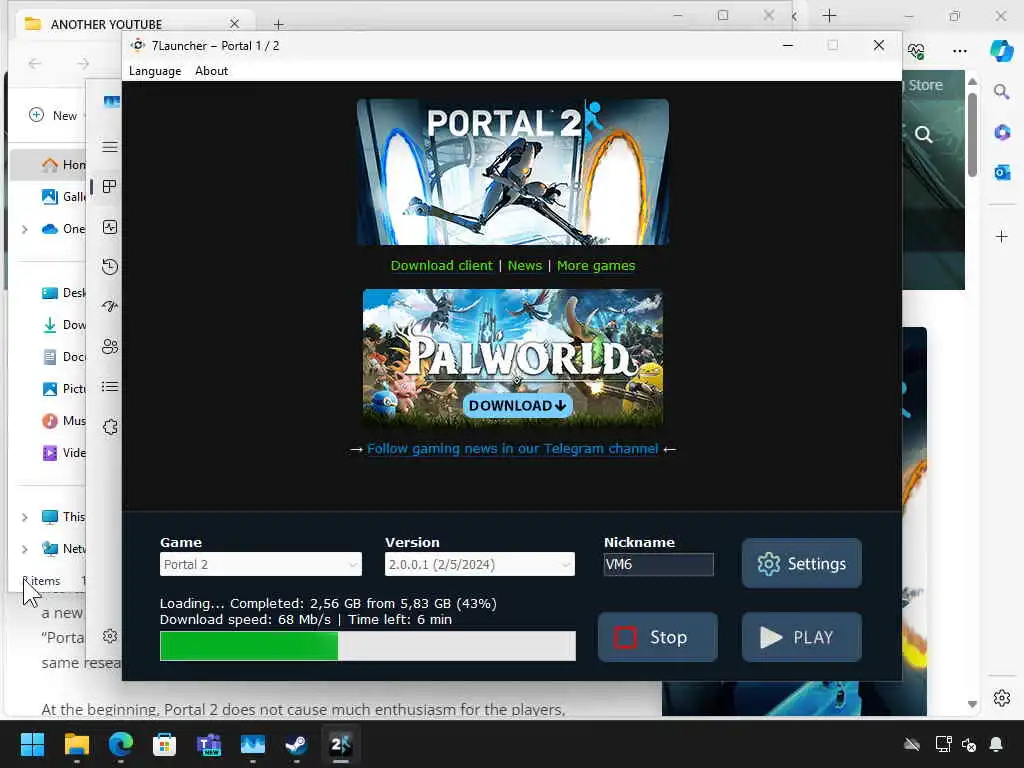Viewport: 1024px width, 768px height.
Task: Add a new File Explorer tab
Action: click(x=278, y=25)
